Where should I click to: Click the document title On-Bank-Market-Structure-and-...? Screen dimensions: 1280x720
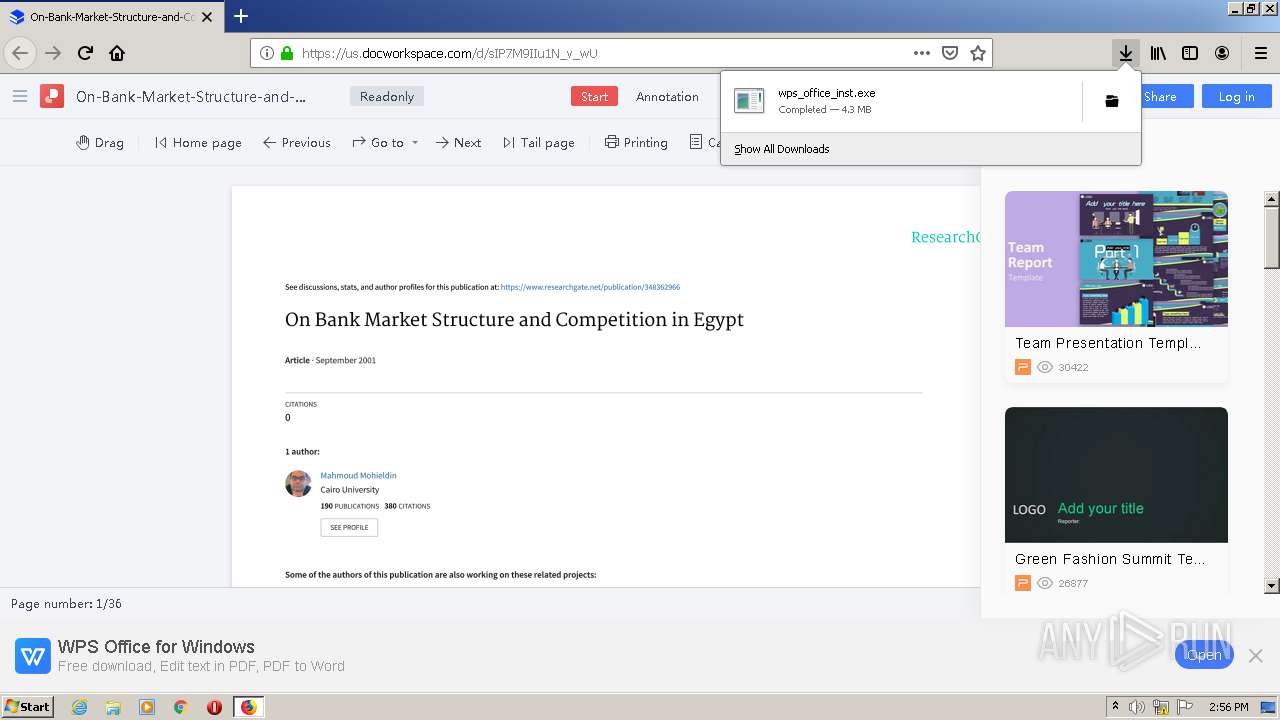click(191, 96)
